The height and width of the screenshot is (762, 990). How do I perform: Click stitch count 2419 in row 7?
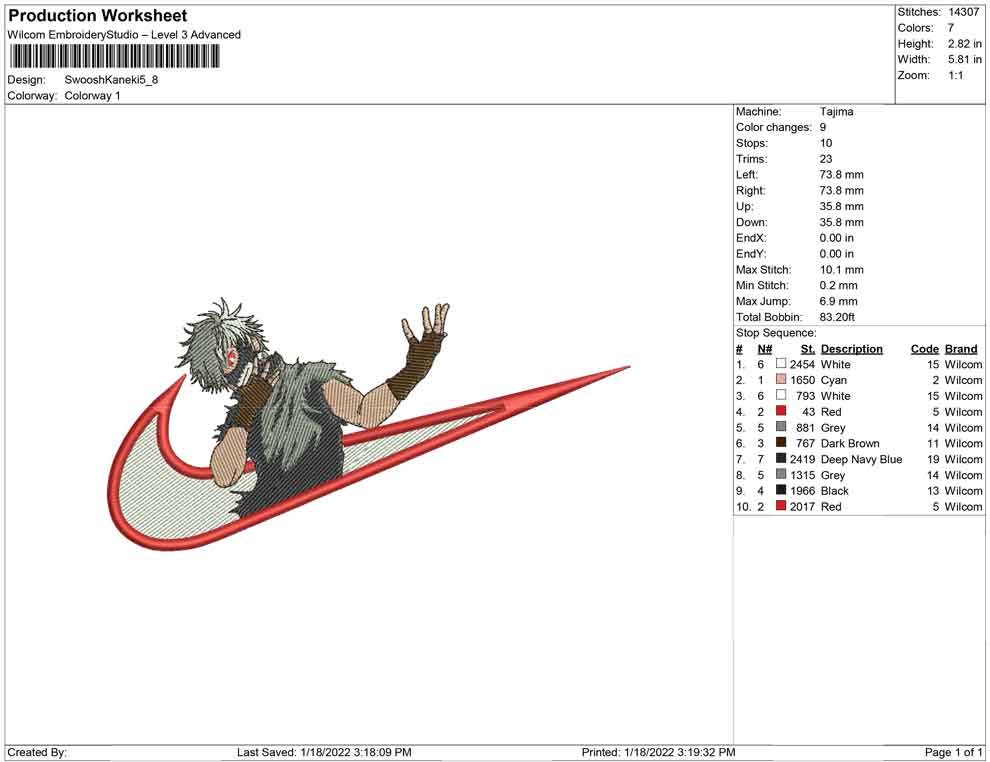(x=802, y=459)
